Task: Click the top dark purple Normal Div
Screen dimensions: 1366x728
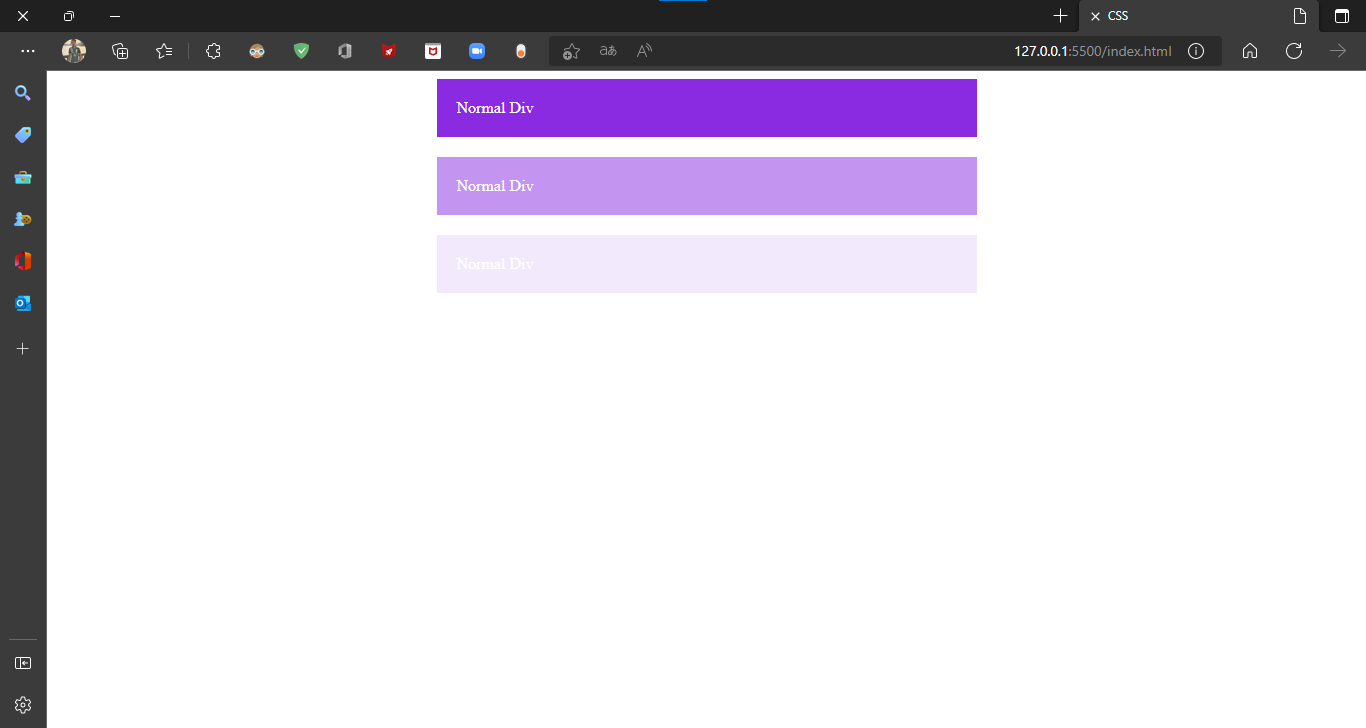Action: [706, 108]
